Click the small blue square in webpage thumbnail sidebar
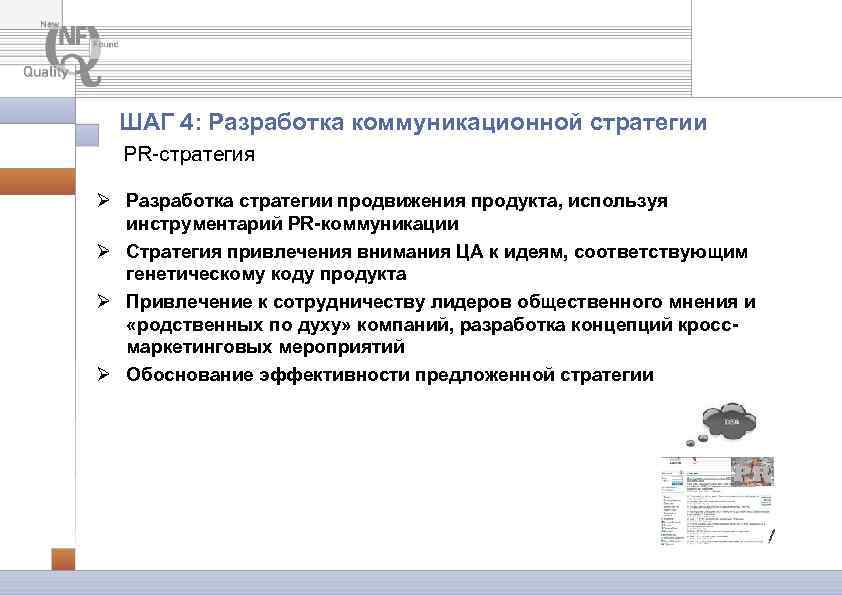The width and height of the screenshot is (842, 595). point(675,483)
